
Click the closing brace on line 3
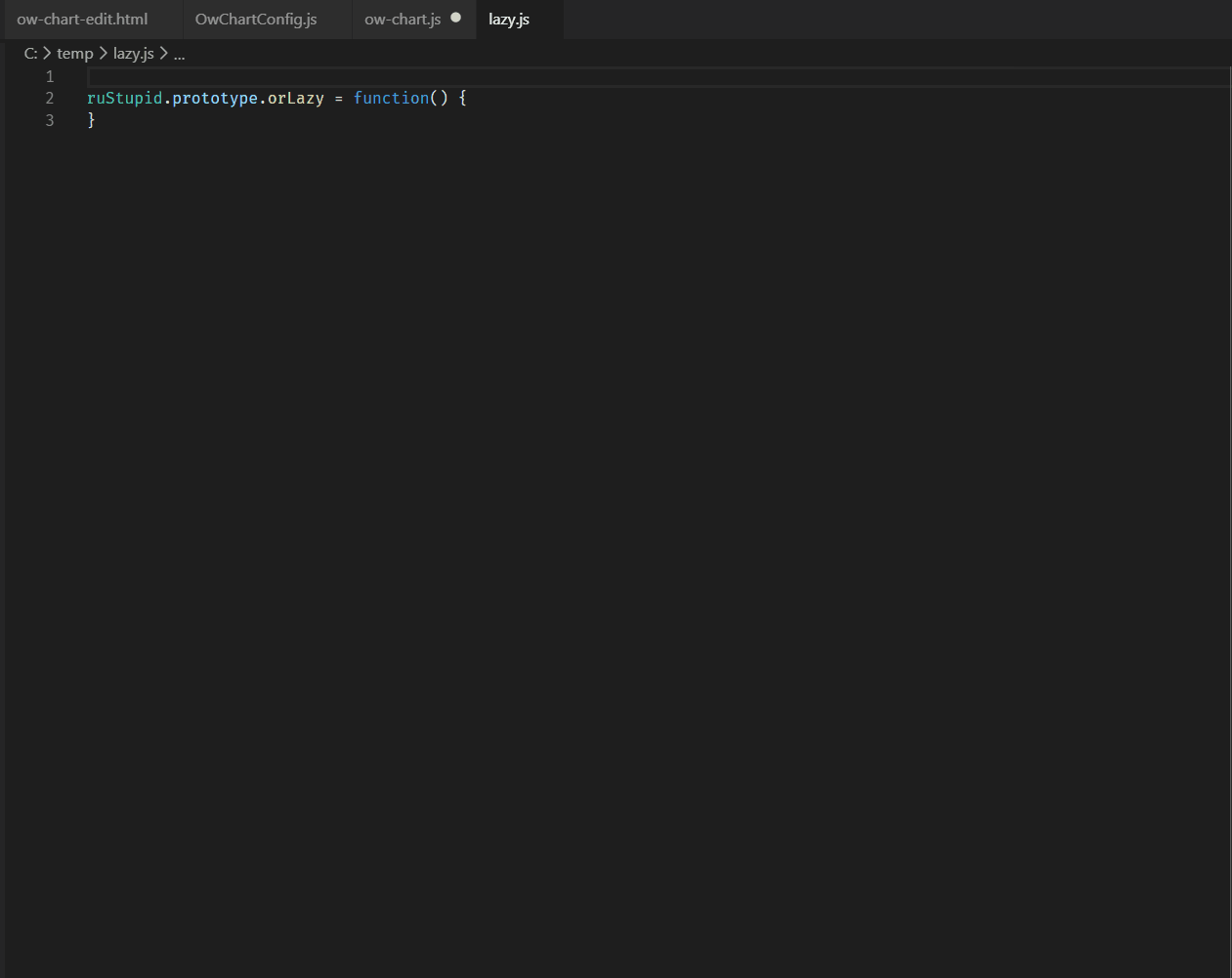(x=90, y=119)
